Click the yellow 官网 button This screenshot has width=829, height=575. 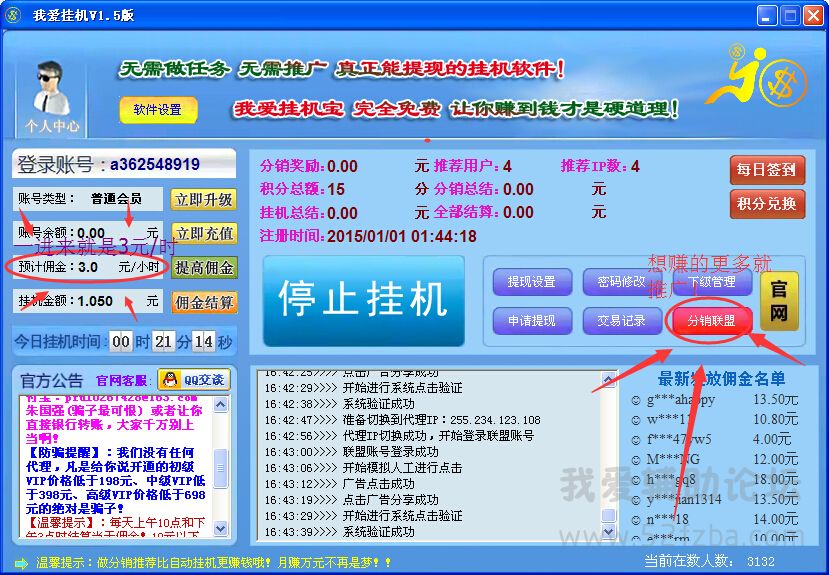[779, 302]
